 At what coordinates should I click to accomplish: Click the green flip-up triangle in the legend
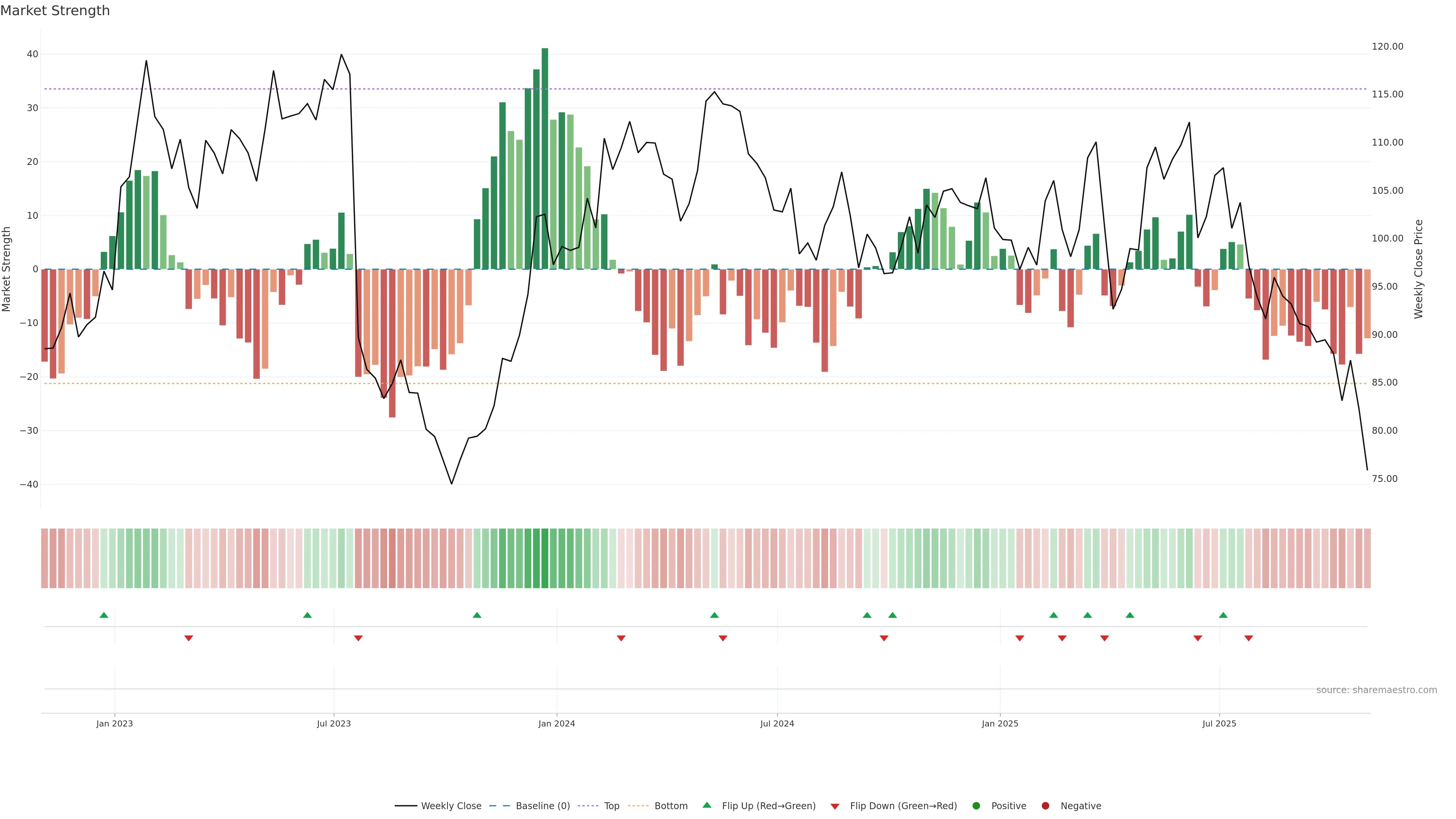click(706, 805)
